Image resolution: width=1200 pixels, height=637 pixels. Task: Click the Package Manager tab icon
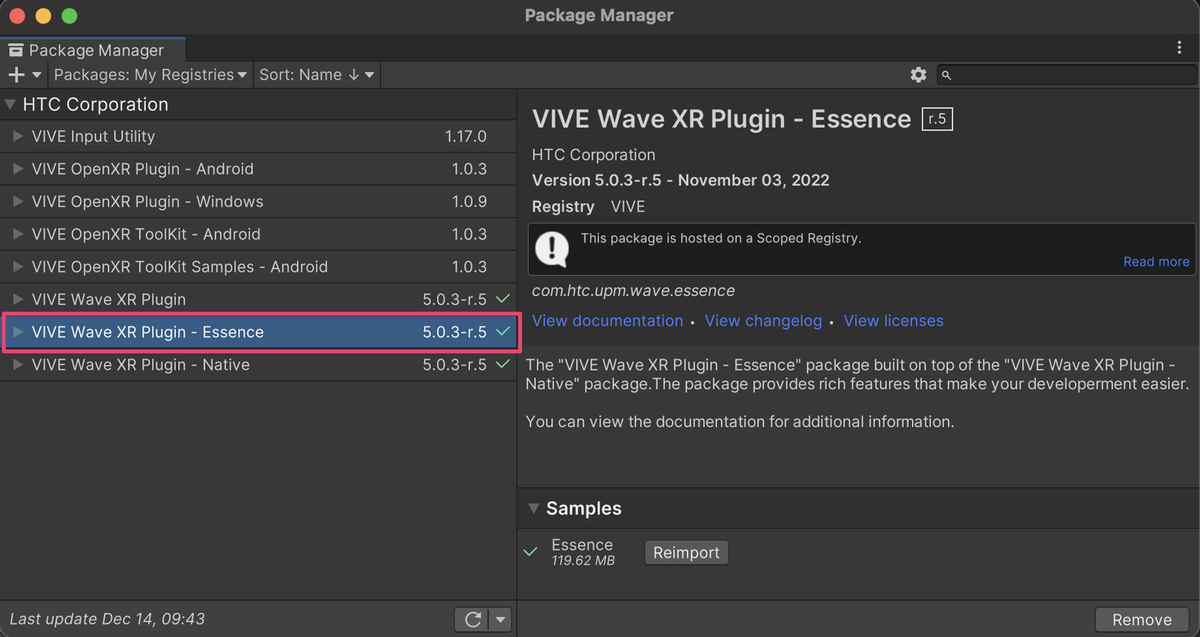pyautogui.click(x=16, y=50)
